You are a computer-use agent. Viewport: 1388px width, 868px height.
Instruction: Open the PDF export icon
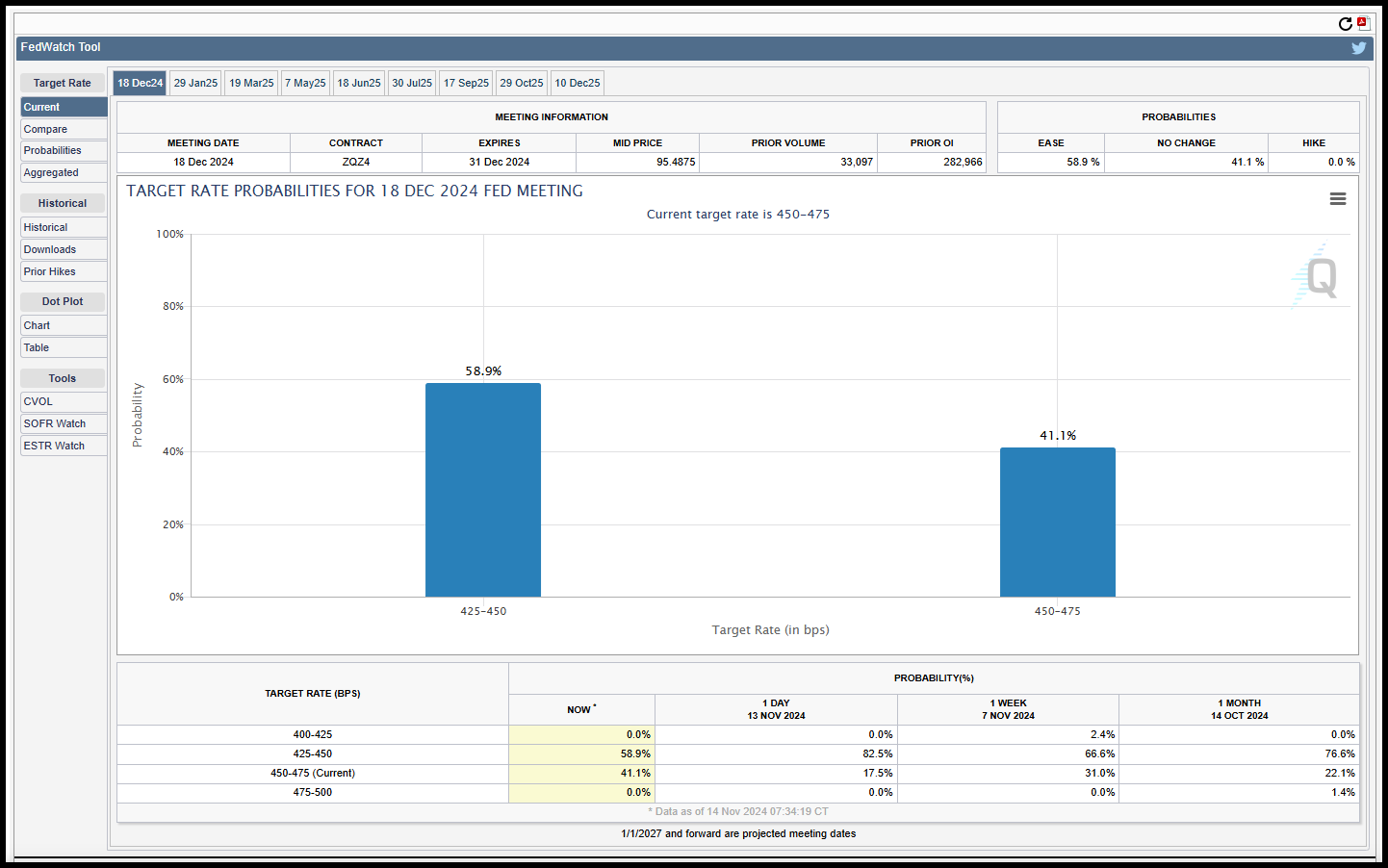[x=1363, y=24]
